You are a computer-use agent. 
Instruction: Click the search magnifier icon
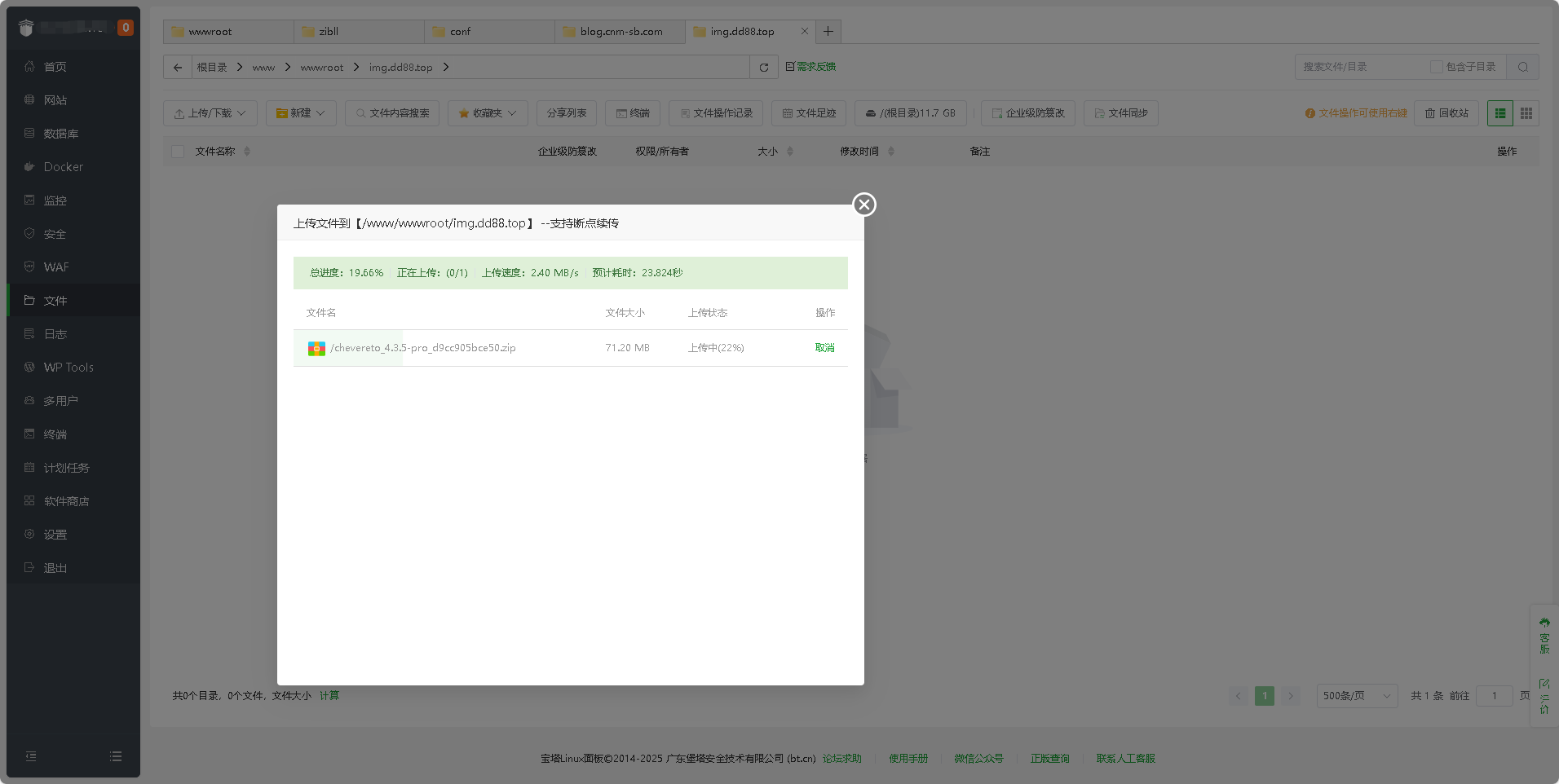(x=1523, y=67)
